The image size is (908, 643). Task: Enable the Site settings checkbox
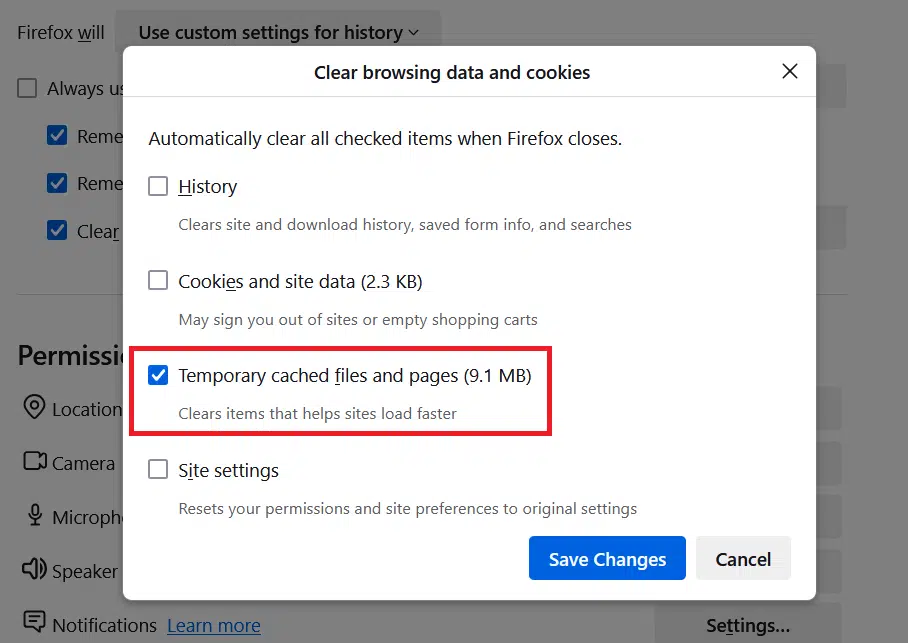158,470
